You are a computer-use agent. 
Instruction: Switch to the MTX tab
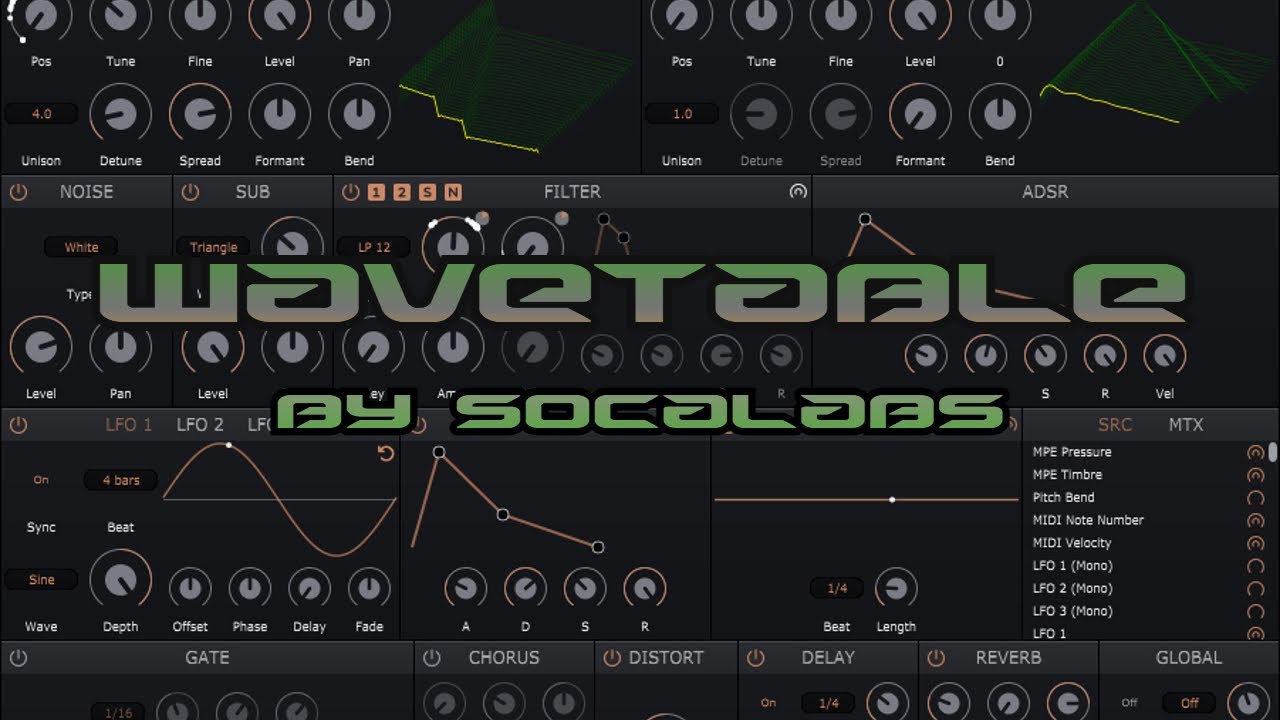pyautogui.click(x=1186, y=425)
